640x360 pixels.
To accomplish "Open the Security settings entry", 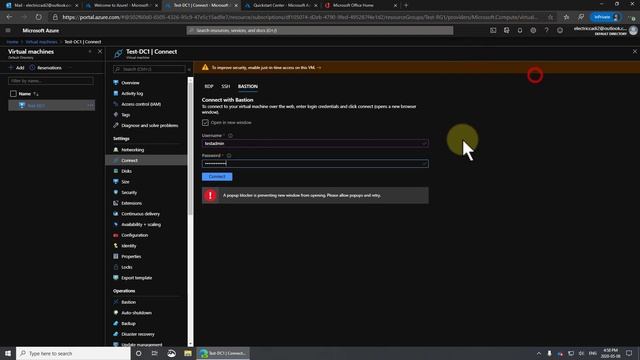I will 129,192.
